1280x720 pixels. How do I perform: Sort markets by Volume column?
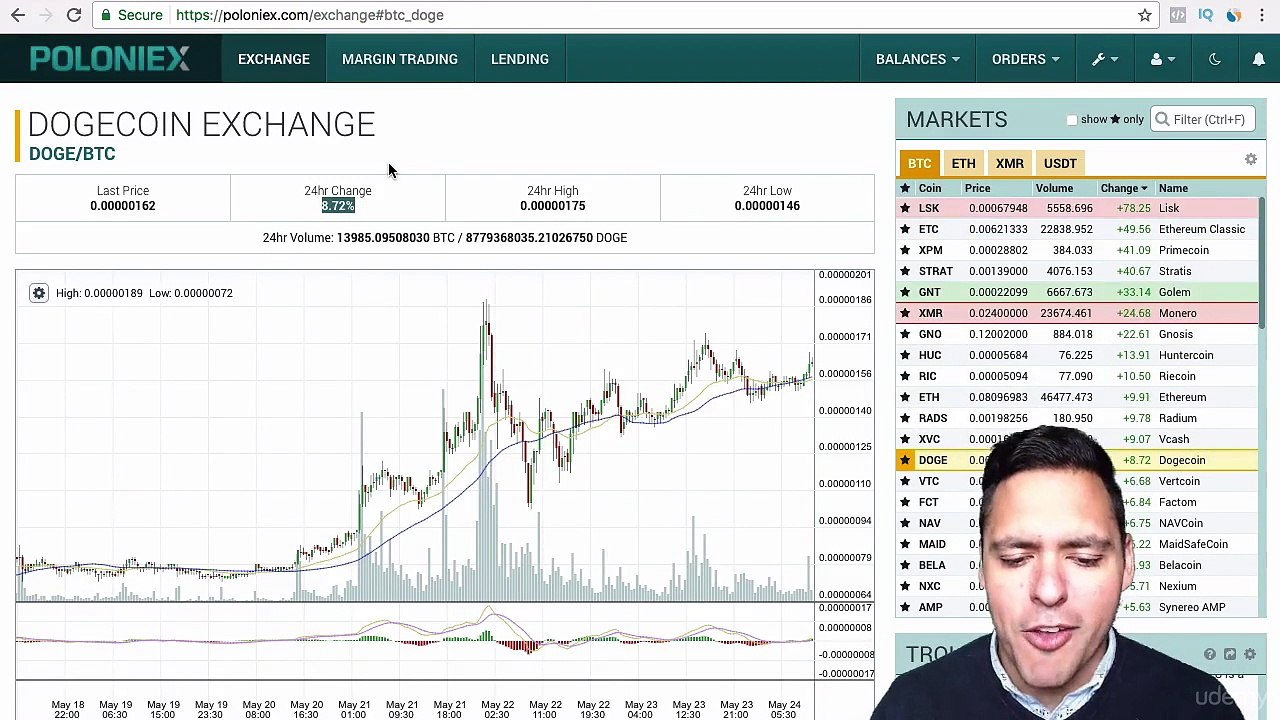1054,188
